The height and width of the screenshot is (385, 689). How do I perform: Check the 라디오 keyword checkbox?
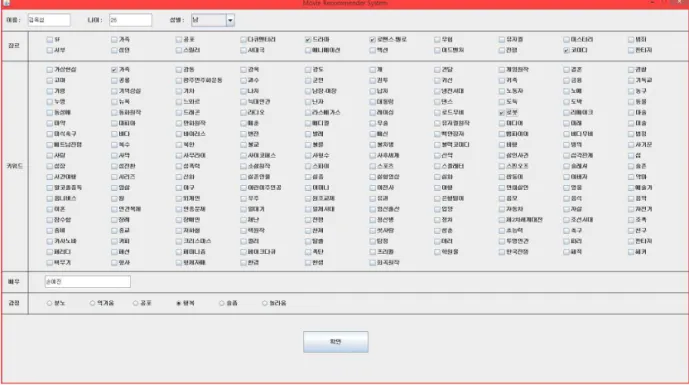(x=243, y=113)
